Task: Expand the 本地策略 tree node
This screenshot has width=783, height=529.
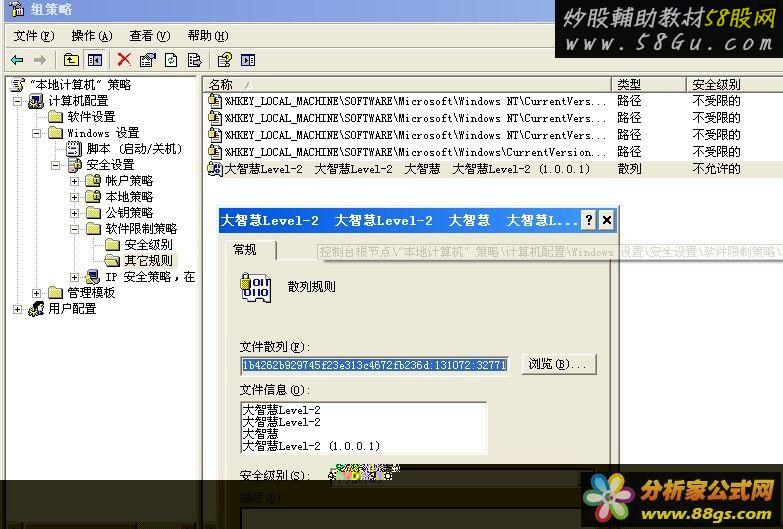Action: (74, 197)
